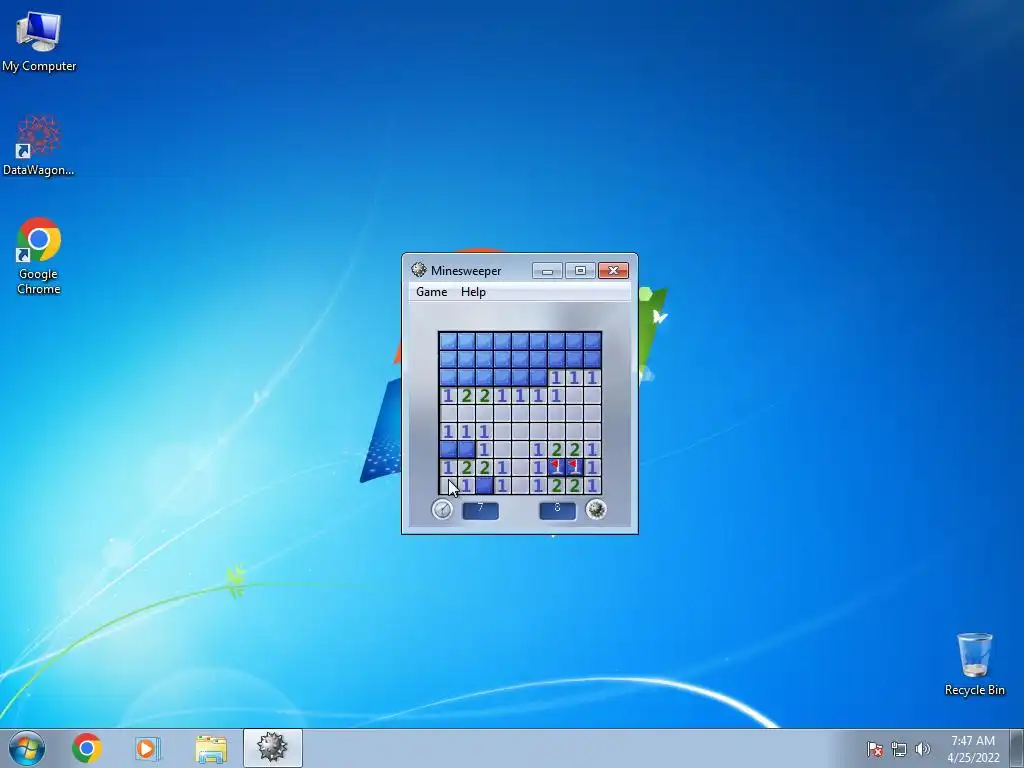Select the Recycle Bin desktop icon

point(974,664)
